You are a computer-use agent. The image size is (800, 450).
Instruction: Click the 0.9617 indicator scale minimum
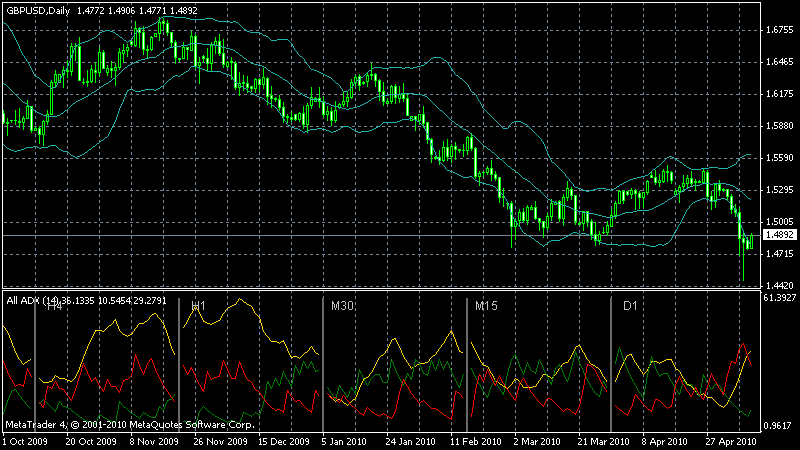click(x=780, y=425)
